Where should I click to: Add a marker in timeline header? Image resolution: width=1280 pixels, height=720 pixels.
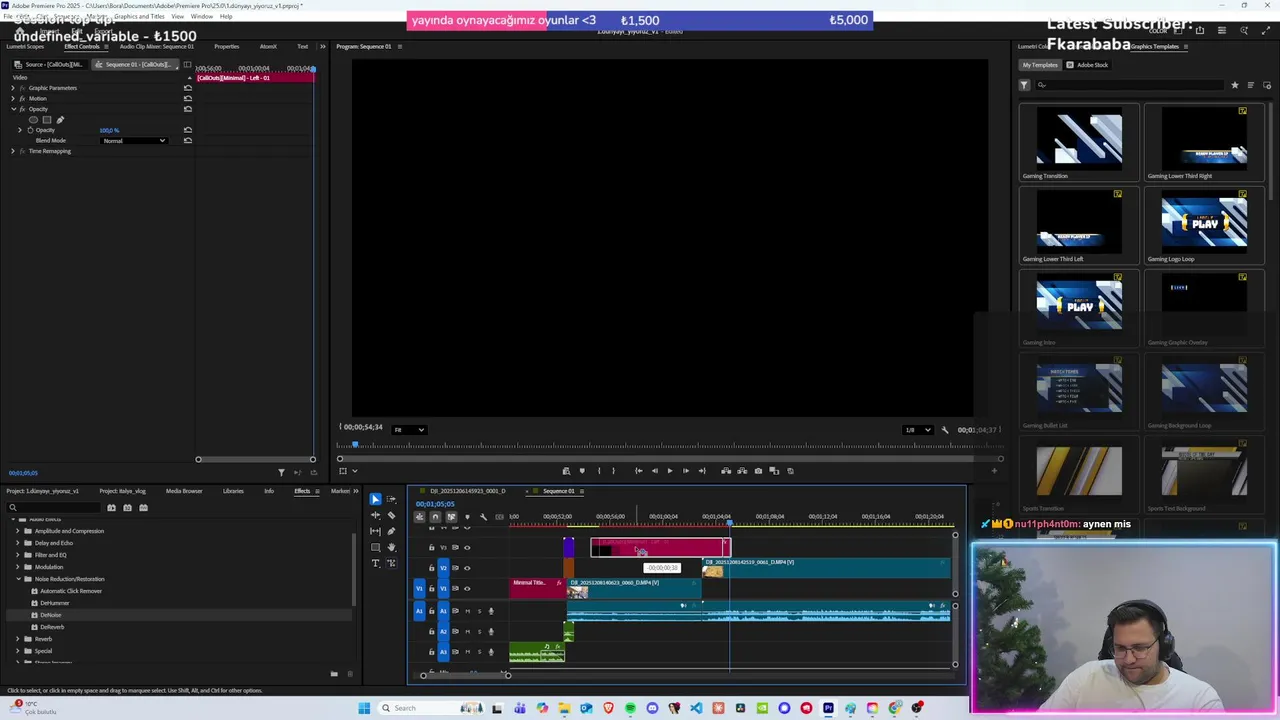[467, 516]
